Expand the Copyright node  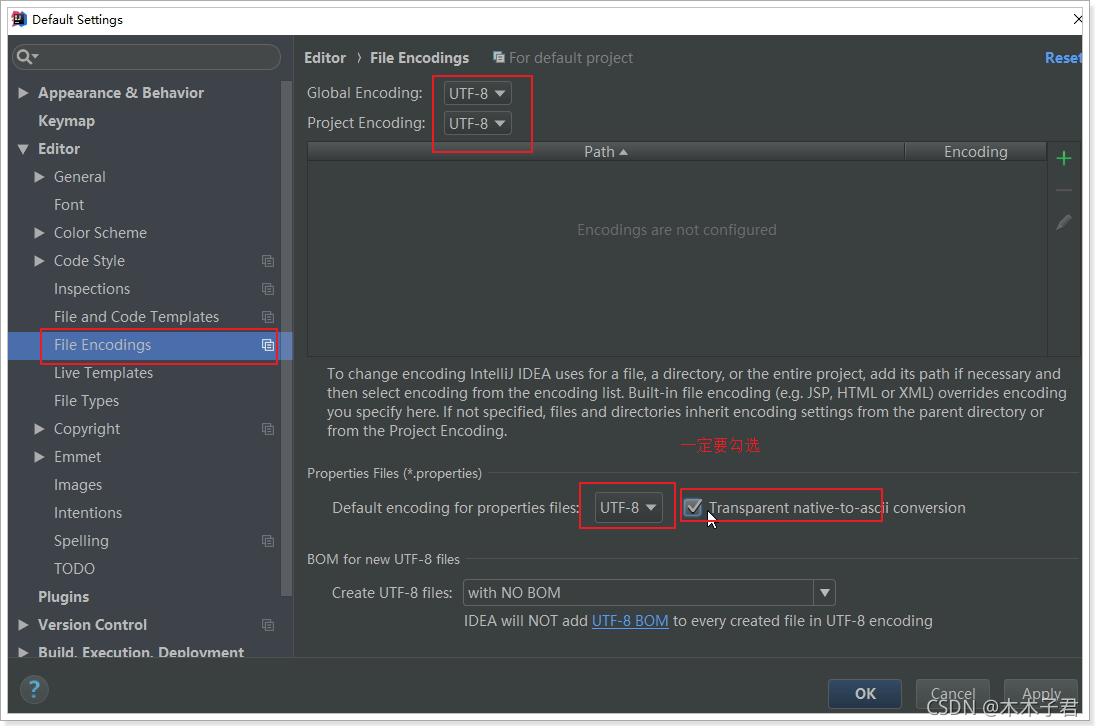click(40, 429)
